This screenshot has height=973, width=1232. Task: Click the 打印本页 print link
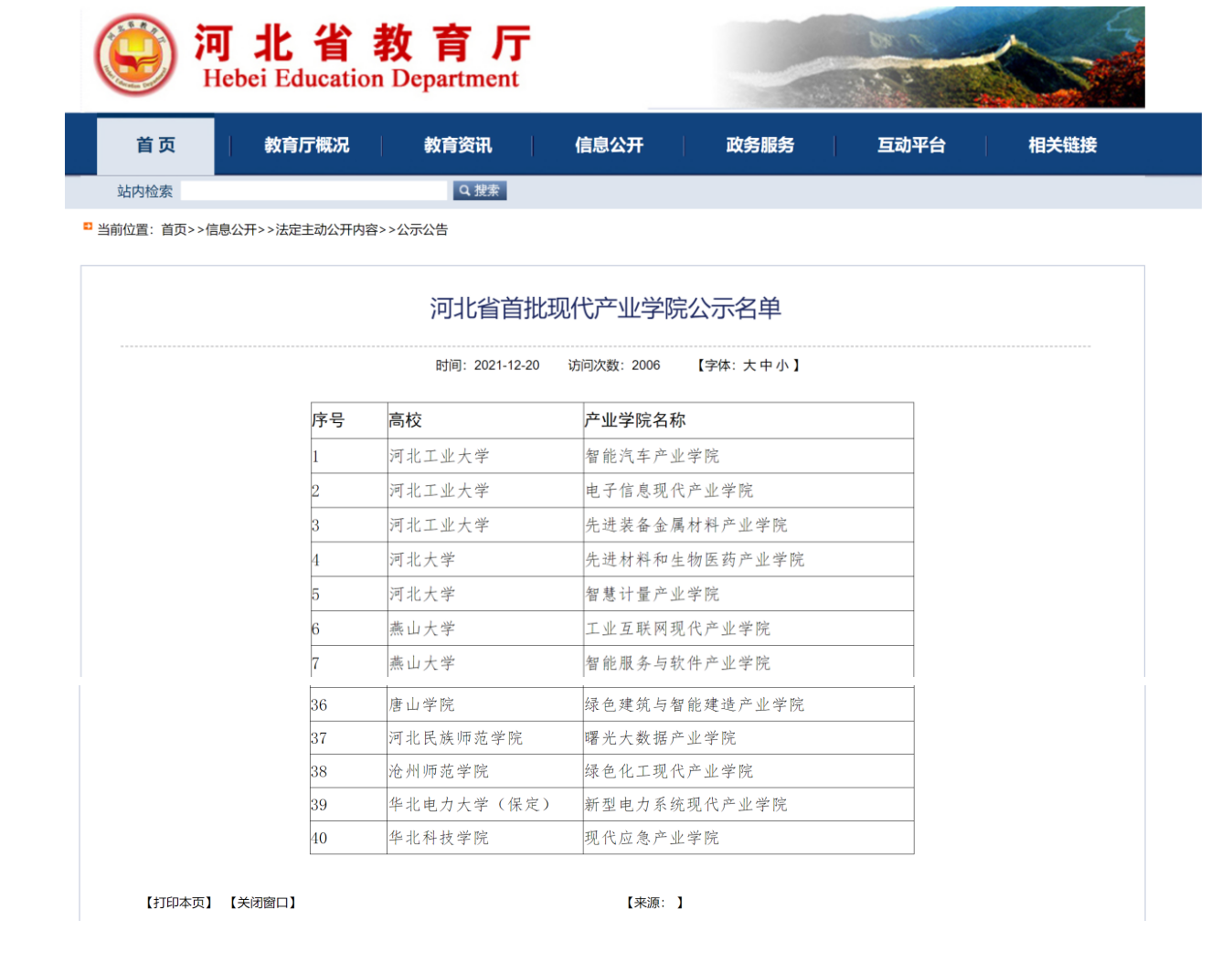pyautogui.click(x=179, y=903)
